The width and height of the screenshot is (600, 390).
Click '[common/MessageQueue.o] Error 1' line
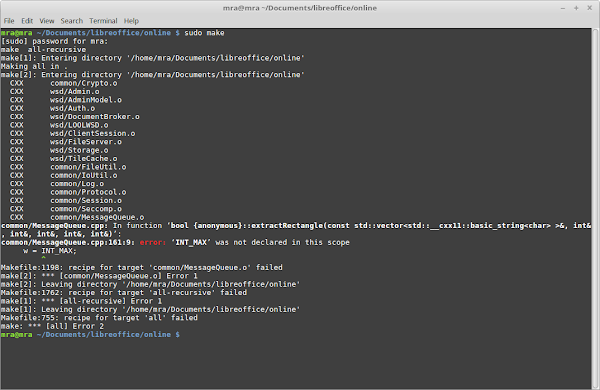(x=99, y=276)
